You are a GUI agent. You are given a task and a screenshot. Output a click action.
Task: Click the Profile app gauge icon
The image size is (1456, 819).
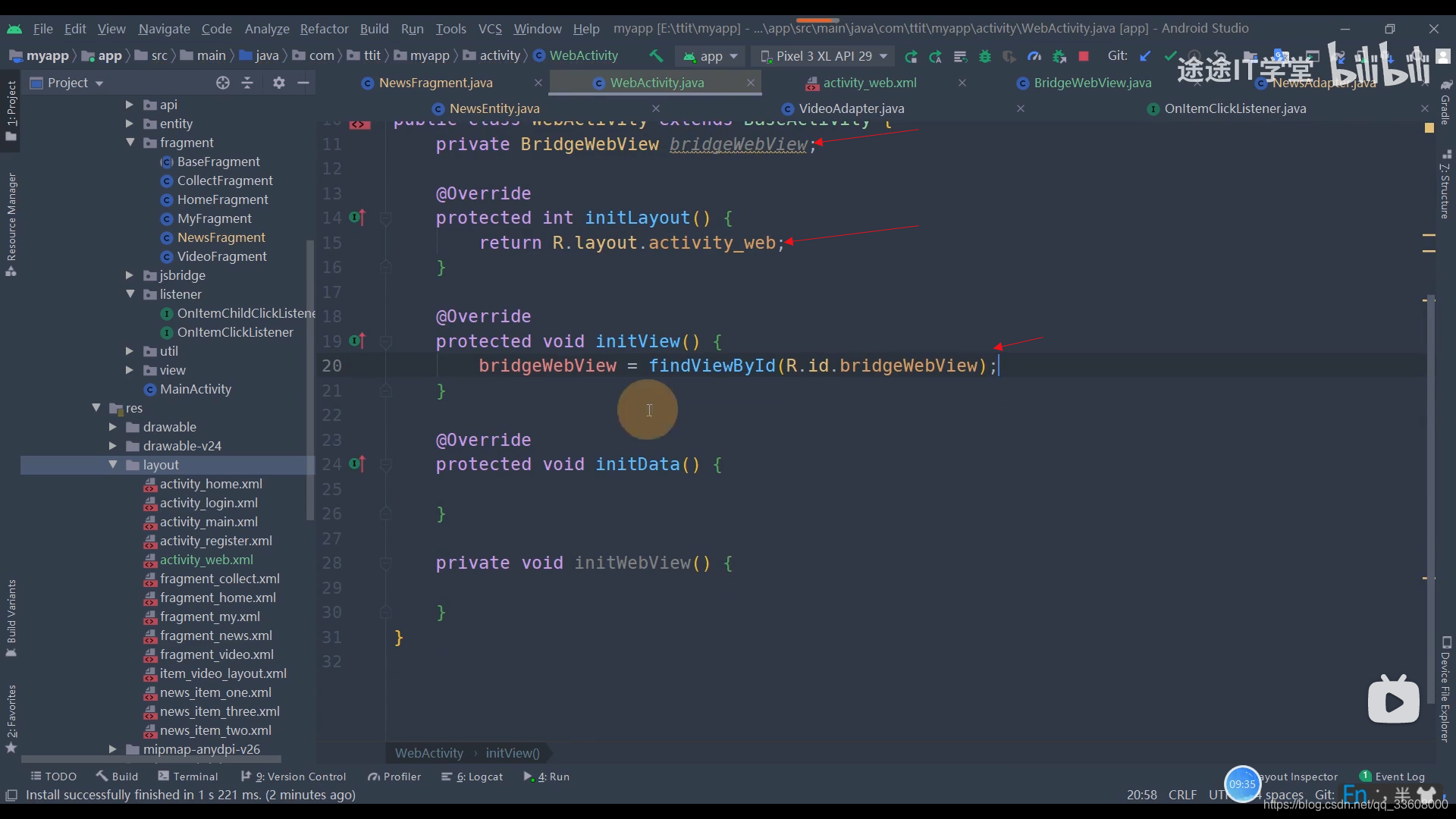(1034, 56)
